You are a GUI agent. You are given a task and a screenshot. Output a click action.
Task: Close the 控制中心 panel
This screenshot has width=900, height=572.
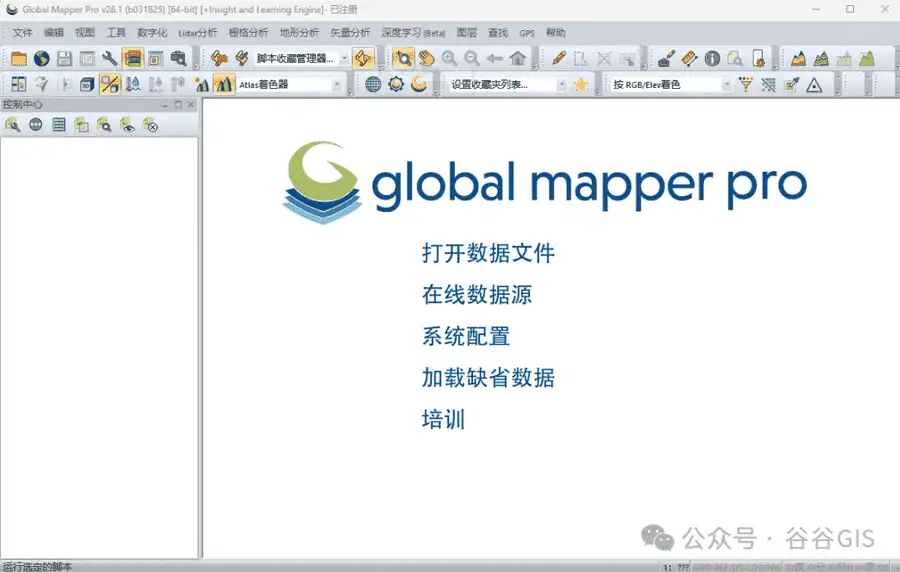[191, 104]
